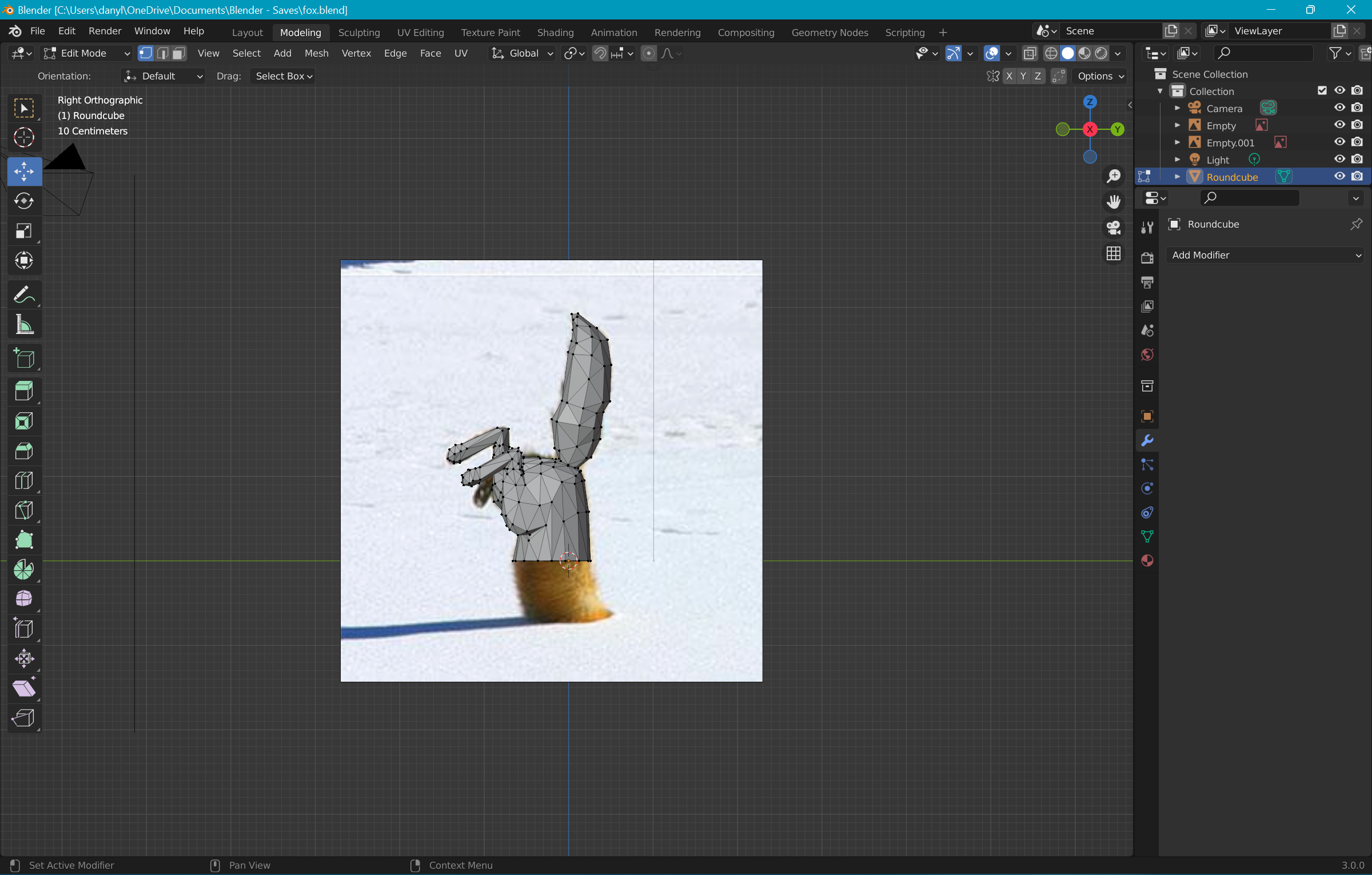Open the Mesh menu

tap(316, 53)
